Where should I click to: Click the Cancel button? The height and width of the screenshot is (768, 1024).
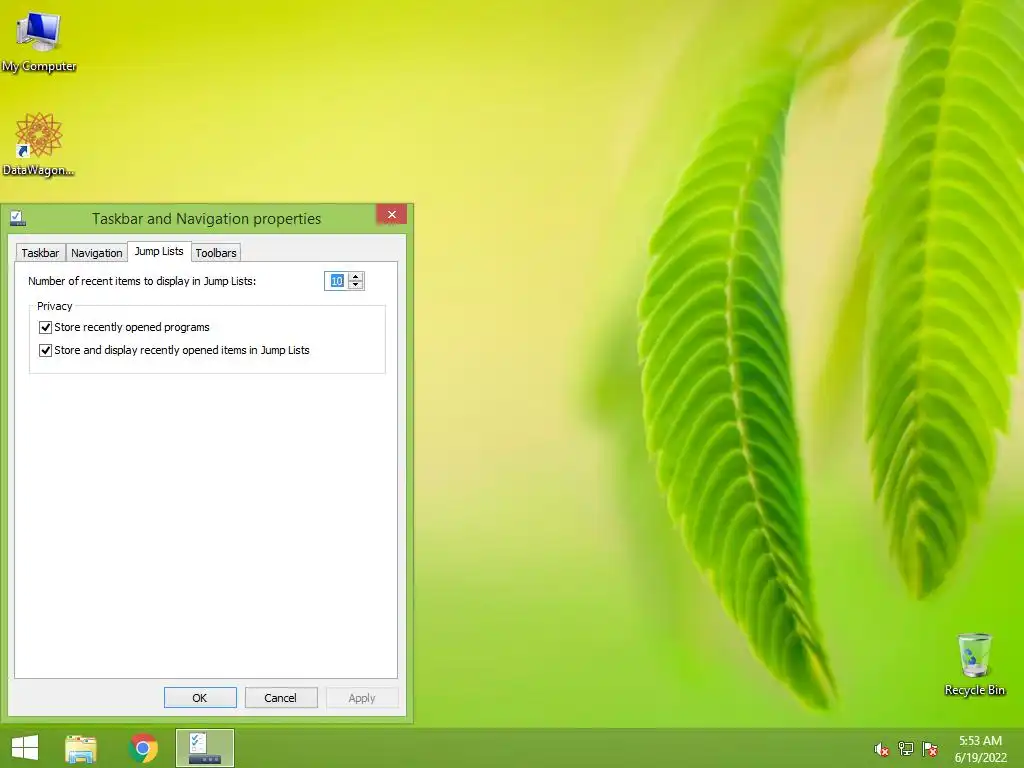click(x=281, y=697)
